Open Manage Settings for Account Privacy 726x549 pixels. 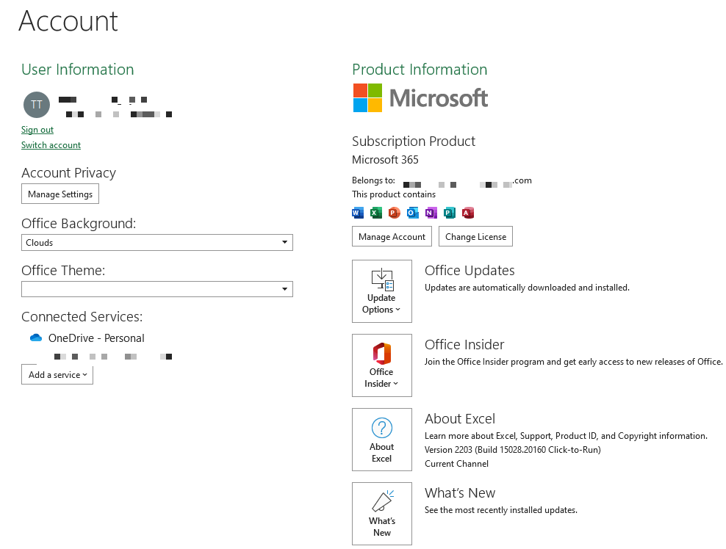60,194
